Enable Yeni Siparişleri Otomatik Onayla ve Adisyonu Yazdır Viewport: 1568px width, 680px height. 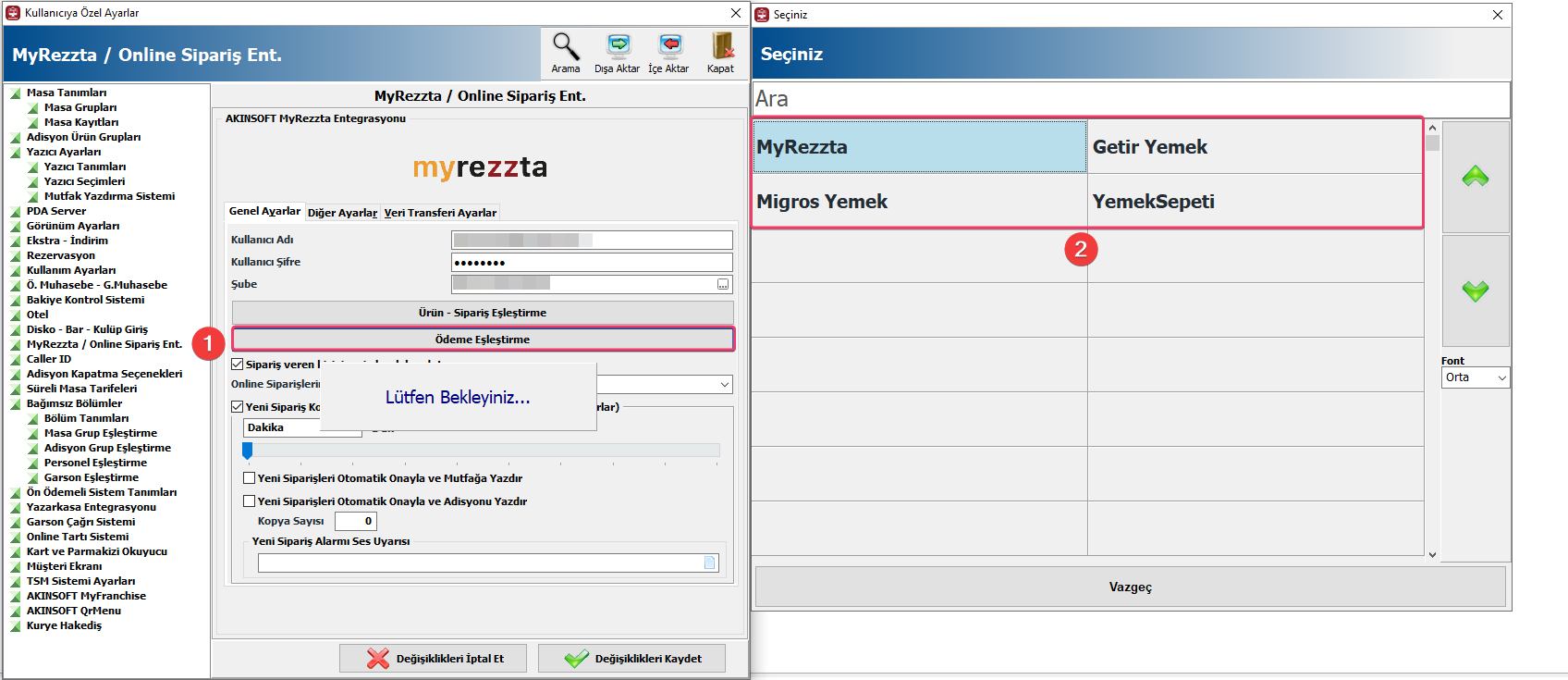(x=249, y=501)
